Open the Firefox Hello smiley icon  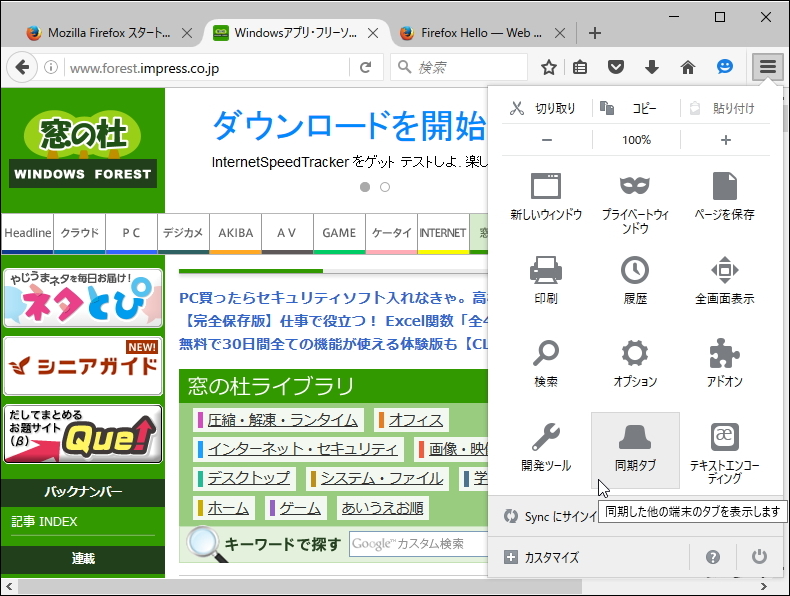tap(725, 67)
